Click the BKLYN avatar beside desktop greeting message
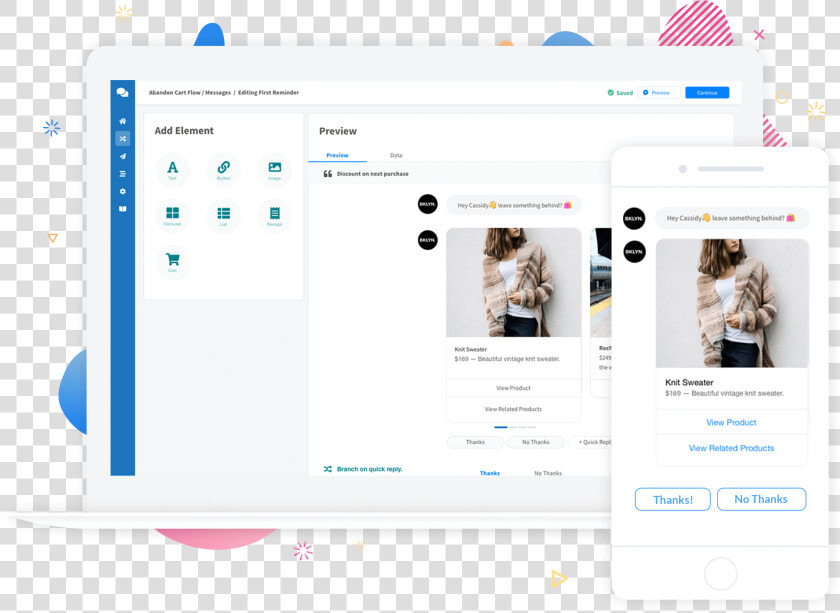 pyautogui.click(x=428, y=204)
